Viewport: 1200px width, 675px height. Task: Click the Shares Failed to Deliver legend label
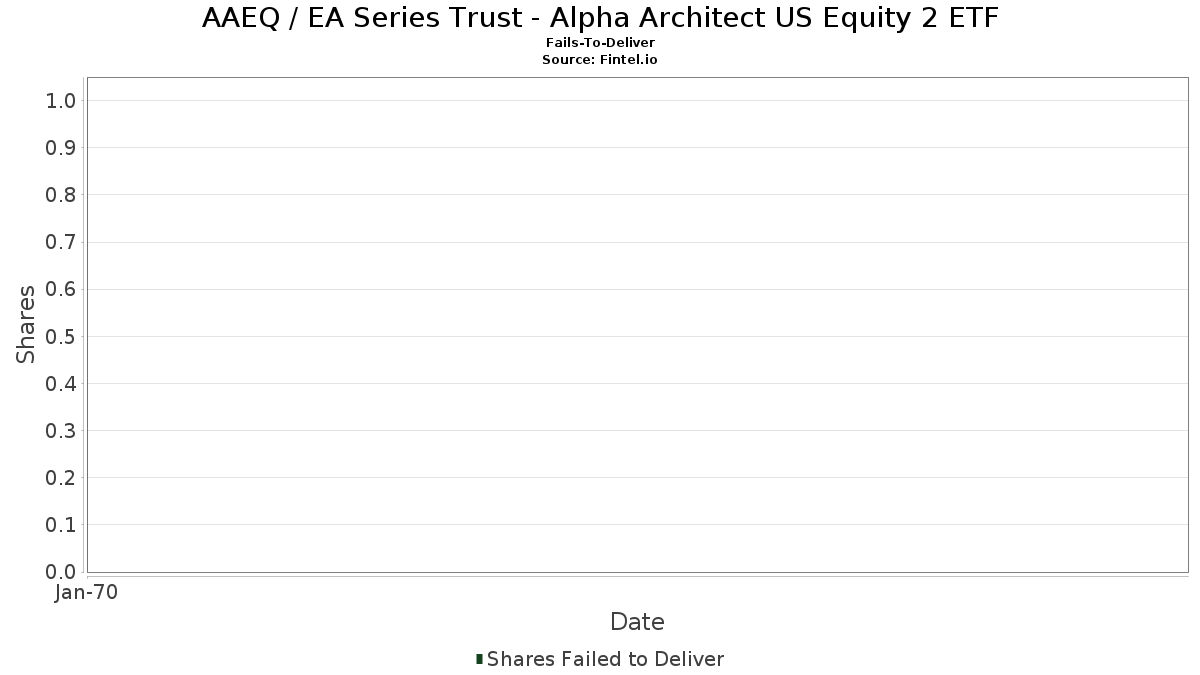pos(605,659)
